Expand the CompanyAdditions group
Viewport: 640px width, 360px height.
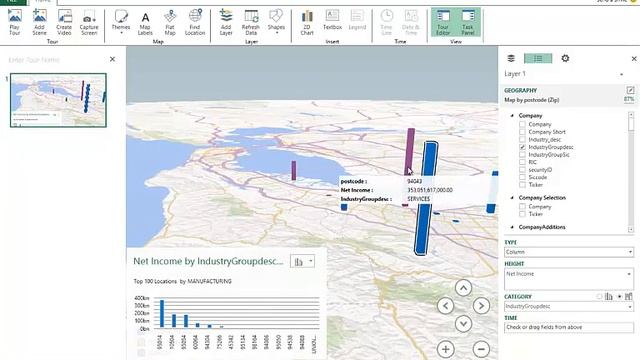coord(512,227)
